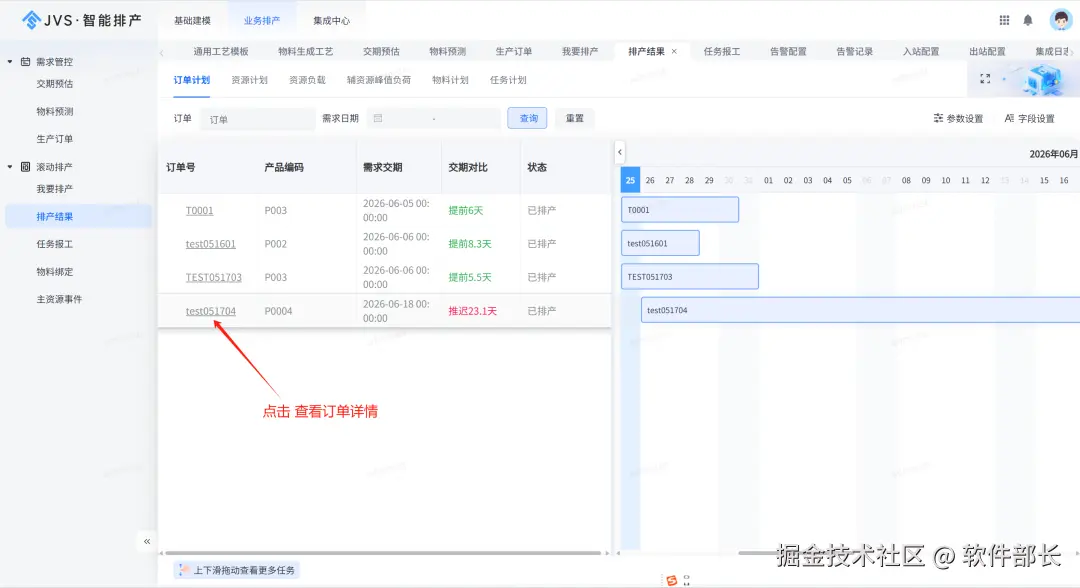Open order test051601 details link
This screenshot has height=588, width=1080.
211,244
